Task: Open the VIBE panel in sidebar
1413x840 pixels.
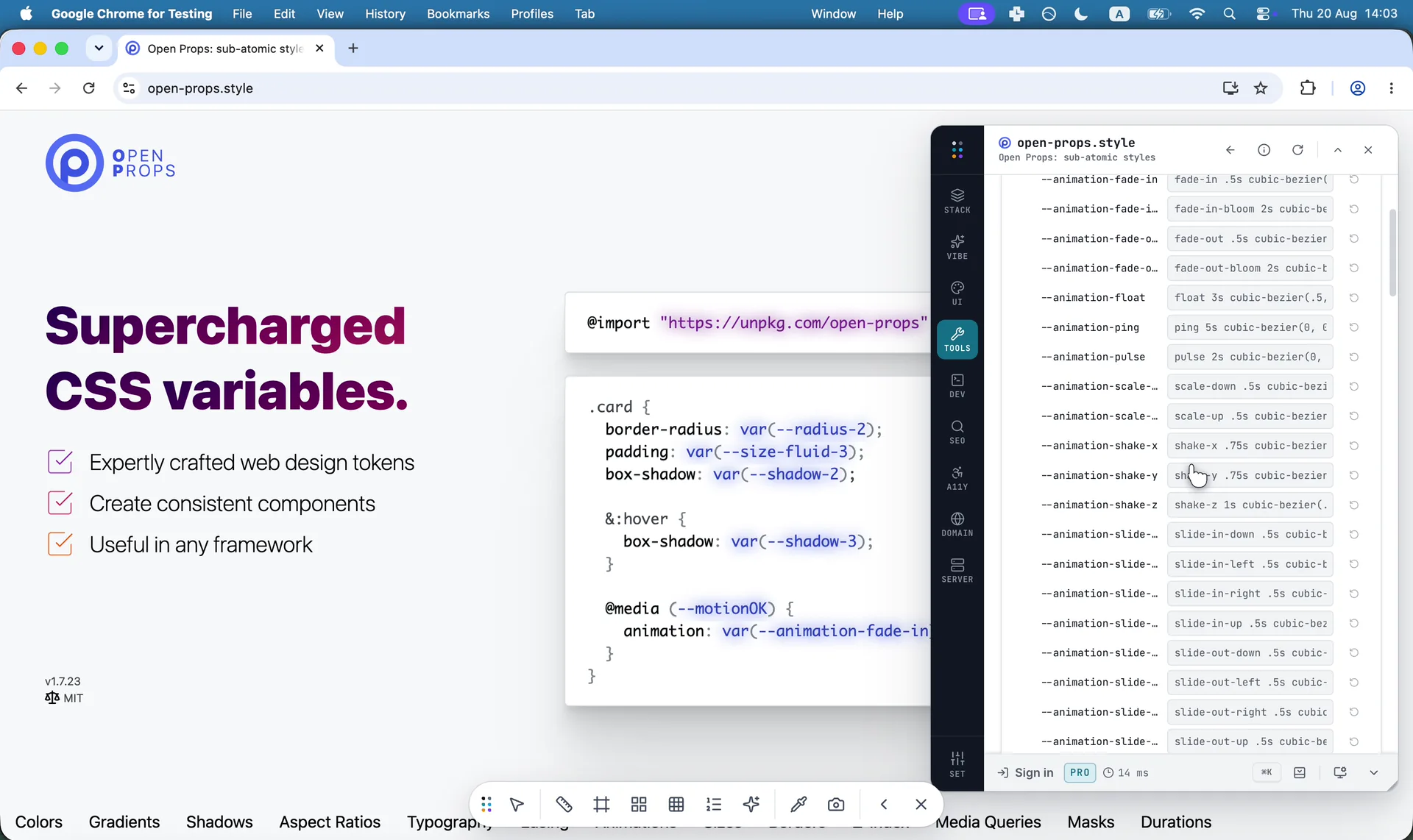Action: click(957, 247)
